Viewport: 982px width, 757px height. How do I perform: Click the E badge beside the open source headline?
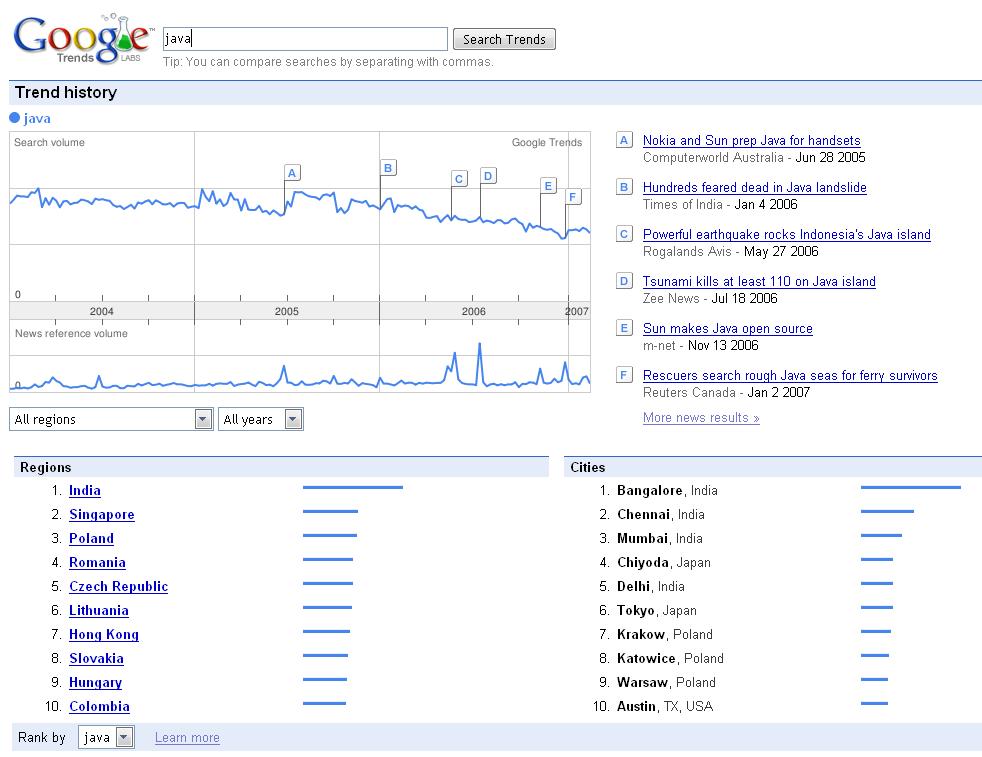click(x=624, y=328)
